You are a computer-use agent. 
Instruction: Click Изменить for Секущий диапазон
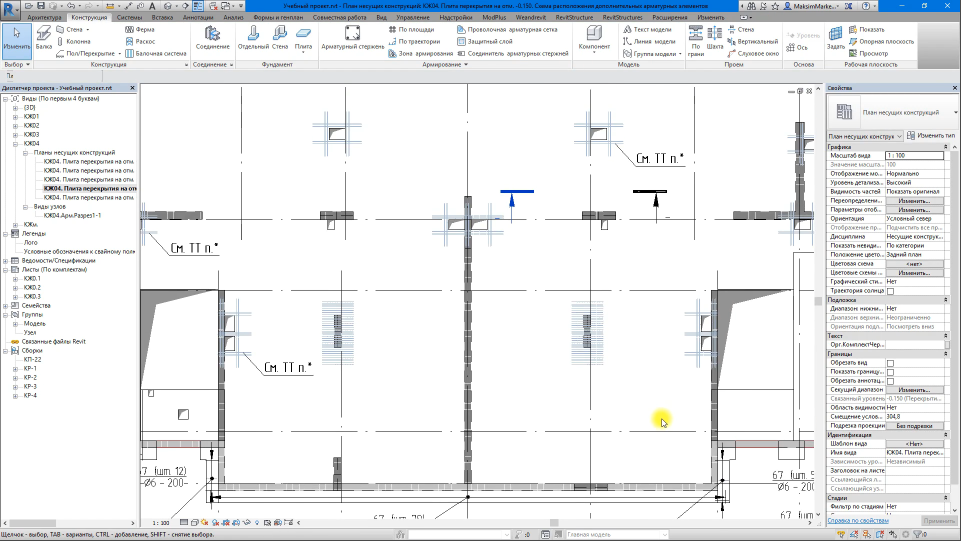(x=914, y=390)
